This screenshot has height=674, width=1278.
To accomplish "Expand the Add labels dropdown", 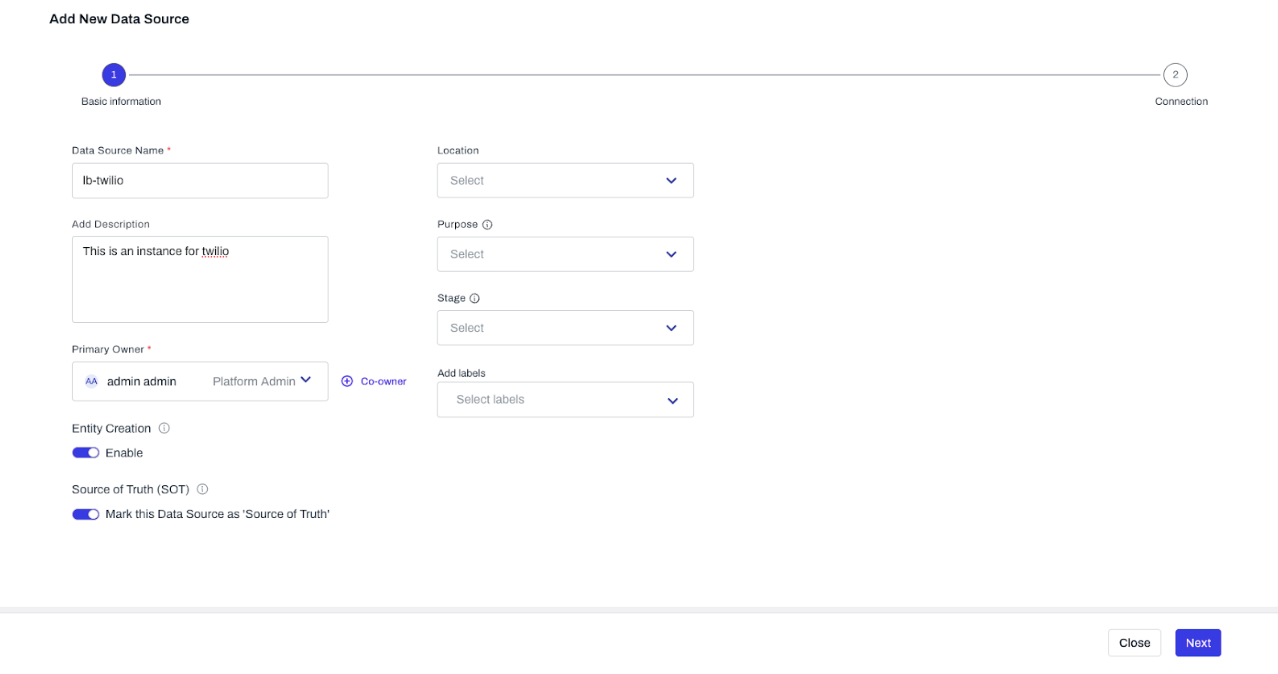I will point(565,400).
